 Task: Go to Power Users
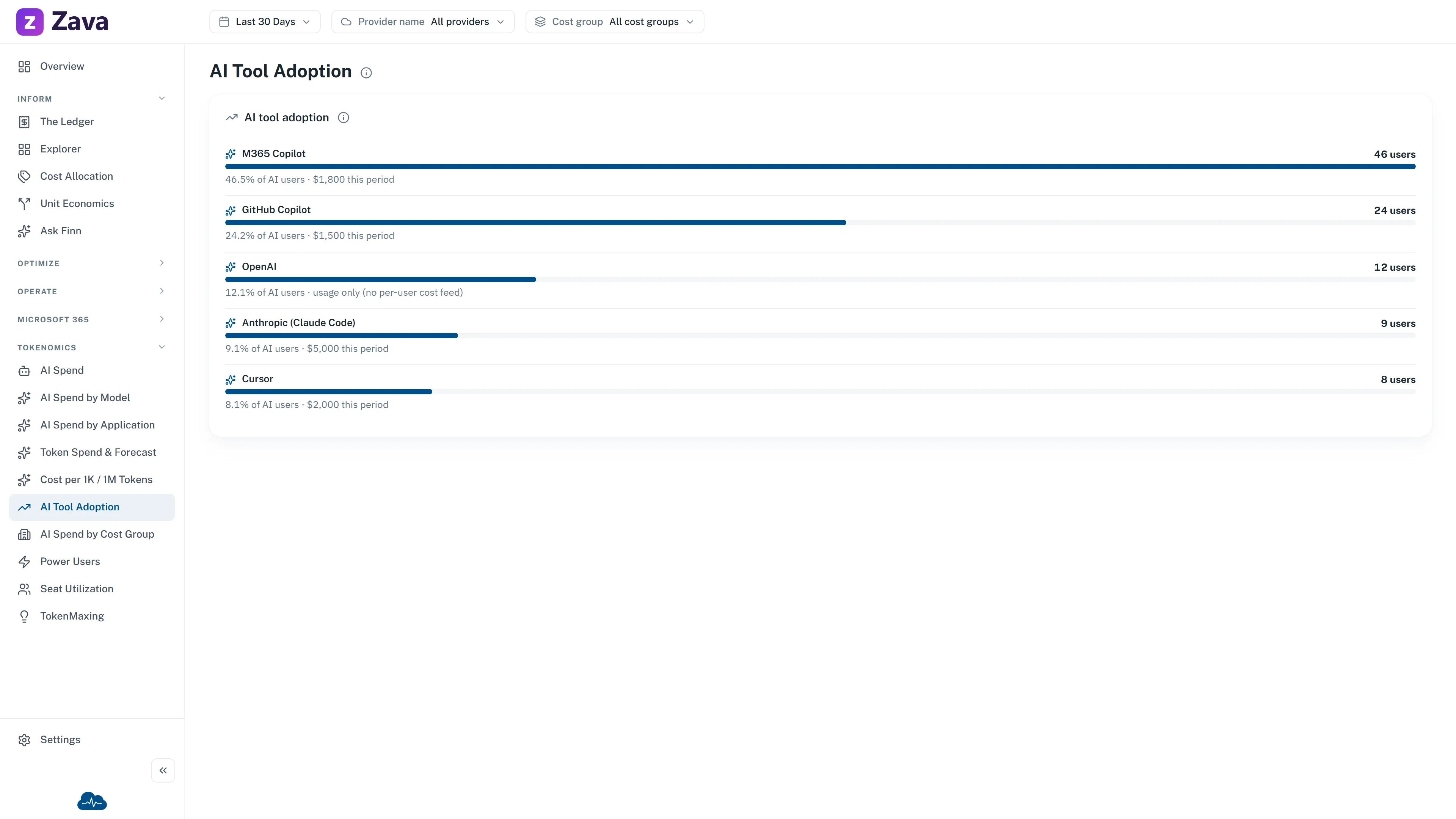pyautogui.click(x=92, y=562)
